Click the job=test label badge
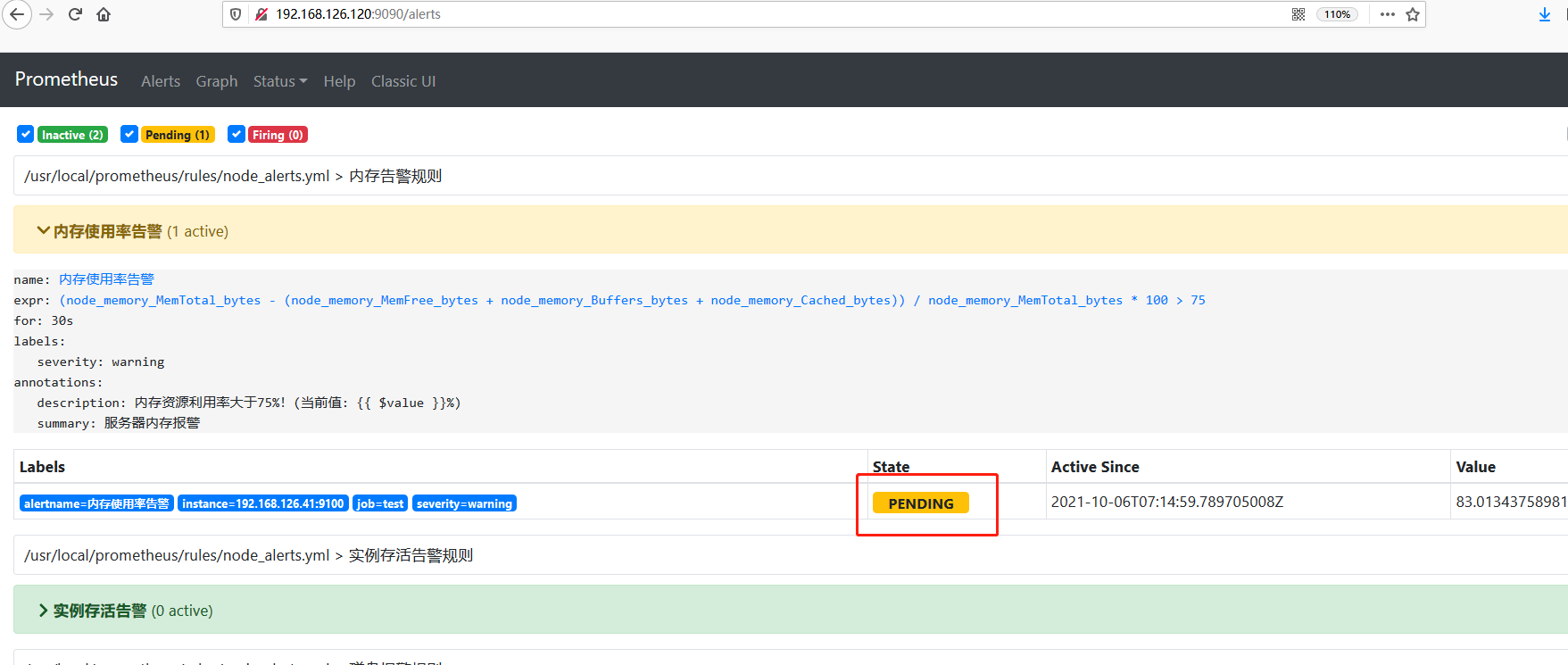The image size is (1568, 665). 380,503
